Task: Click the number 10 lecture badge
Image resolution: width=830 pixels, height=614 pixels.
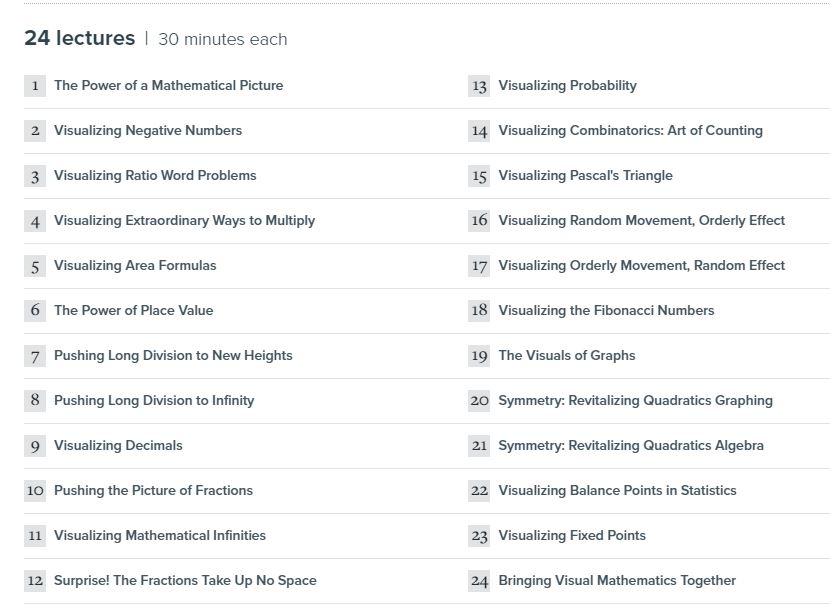Action: point(35,491)
